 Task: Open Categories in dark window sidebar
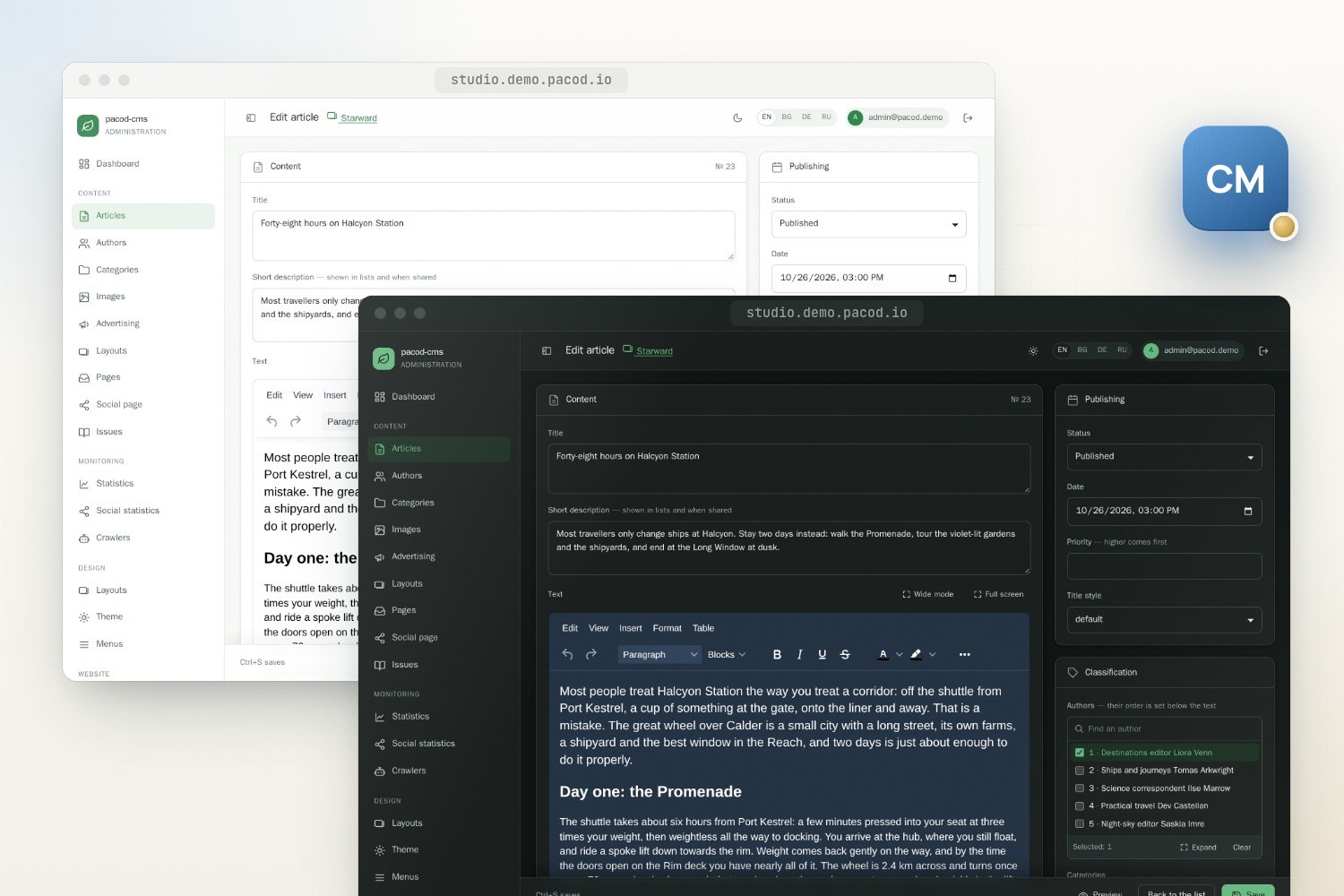439,503
